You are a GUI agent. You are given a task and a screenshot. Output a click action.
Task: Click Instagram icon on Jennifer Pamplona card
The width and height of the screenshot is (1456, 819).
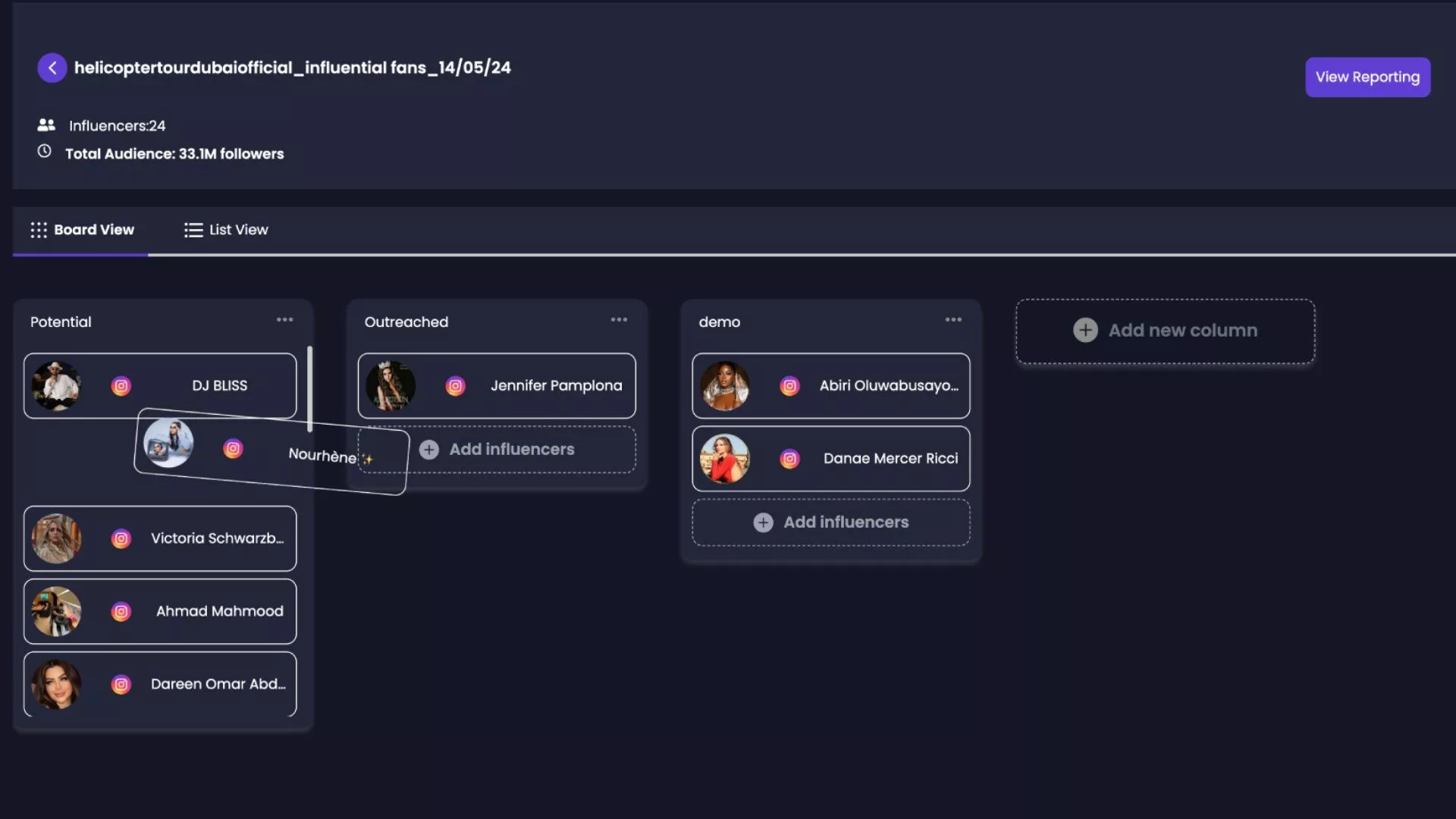(x=455, y=386)
